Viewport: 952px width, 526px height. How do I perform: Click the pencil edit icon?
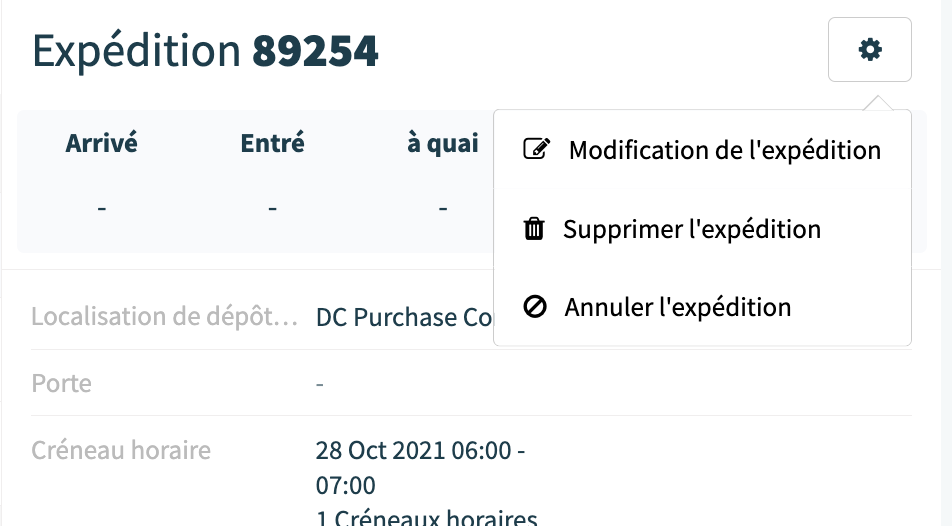(537, 149)
